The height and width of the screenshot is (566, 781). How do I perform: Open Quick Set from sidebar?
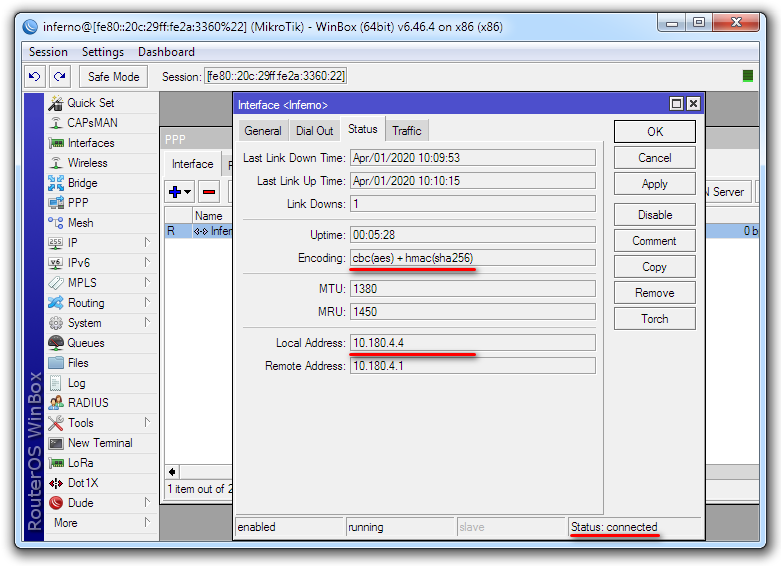pyautogui.click(x=90, y=103)
